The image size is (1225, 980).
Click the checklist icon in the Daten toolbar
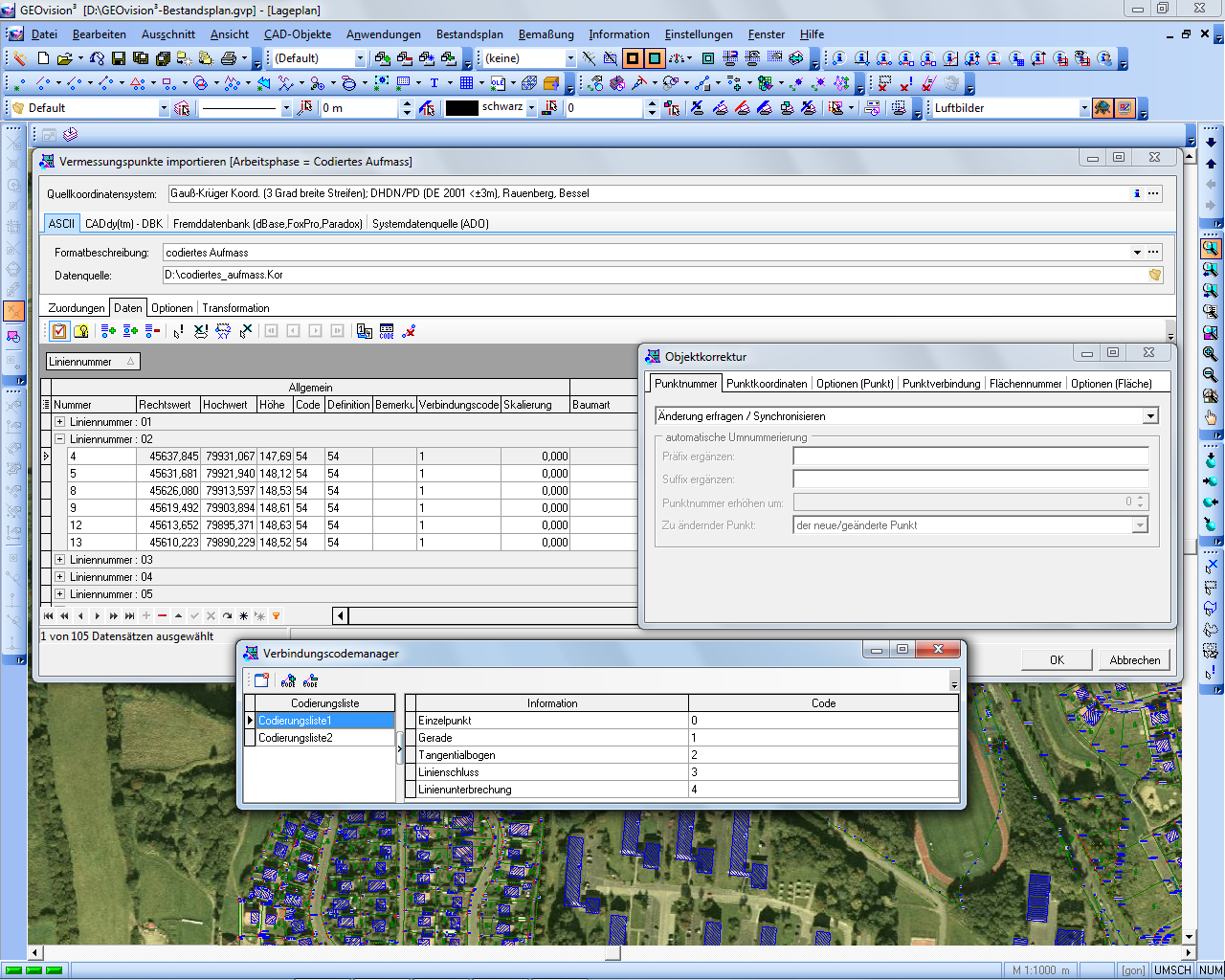(59, 331)
